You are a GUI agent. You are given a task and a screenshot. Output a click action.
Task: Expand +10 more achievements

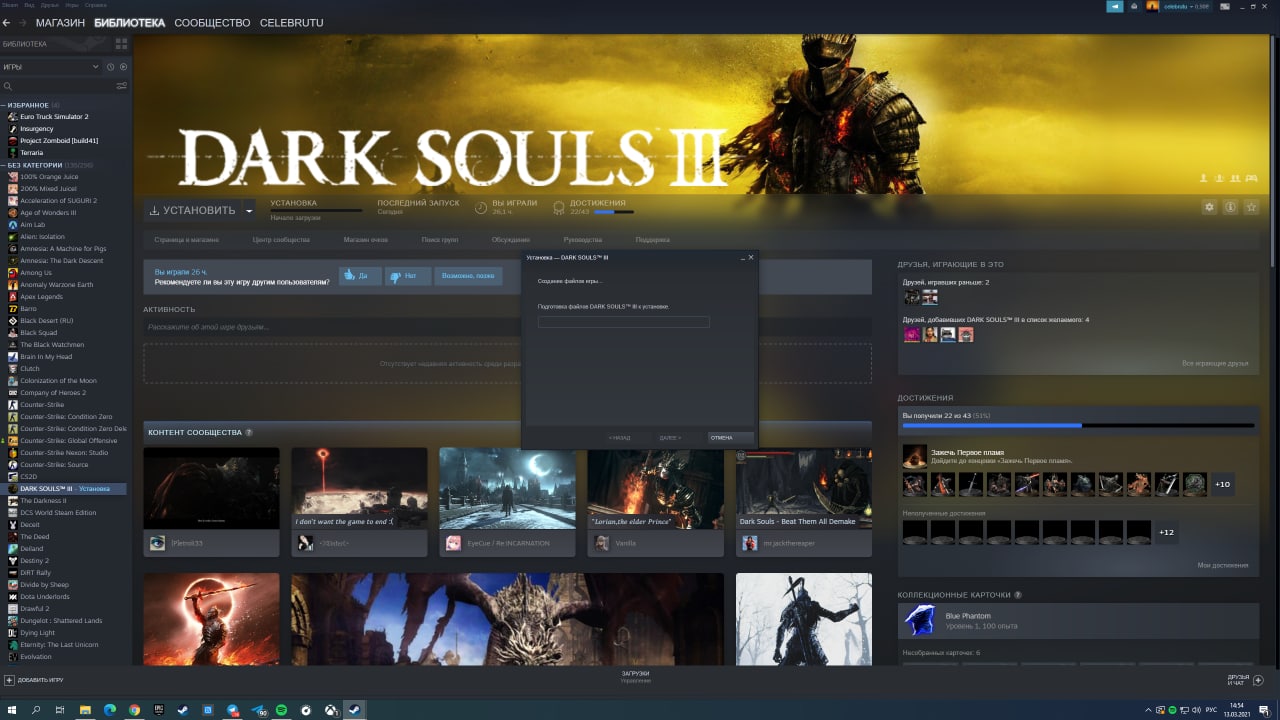coord(1222,484)
